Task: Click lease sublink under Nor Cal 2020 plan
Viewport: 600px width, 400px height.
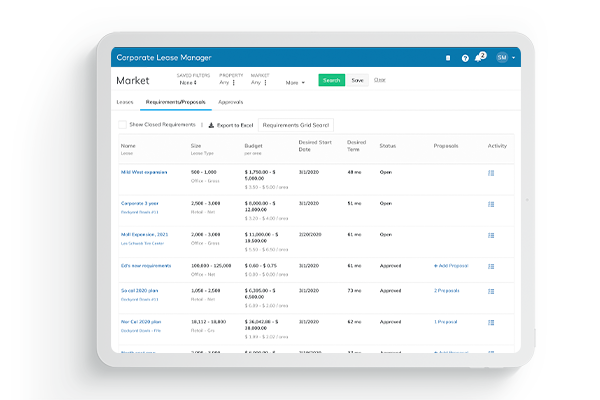Action: click(141, 331)
